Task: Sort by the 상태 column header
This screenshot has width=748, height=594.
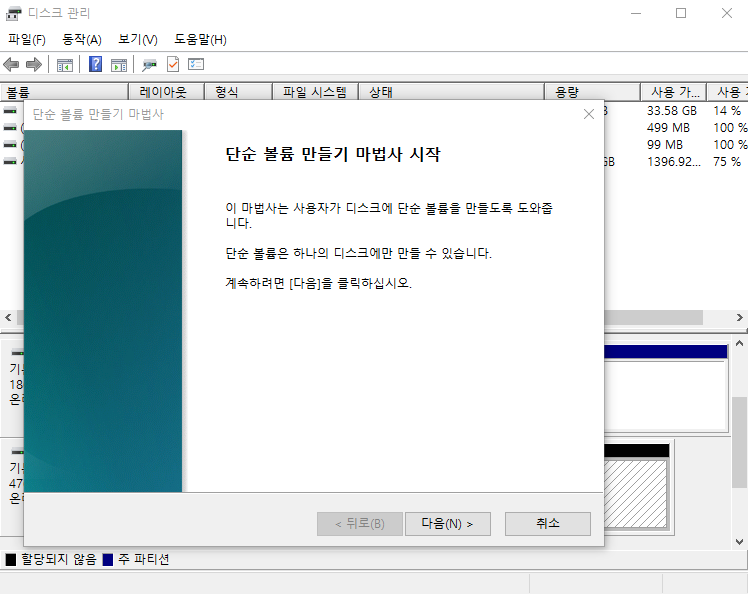Action: [451, 92]
